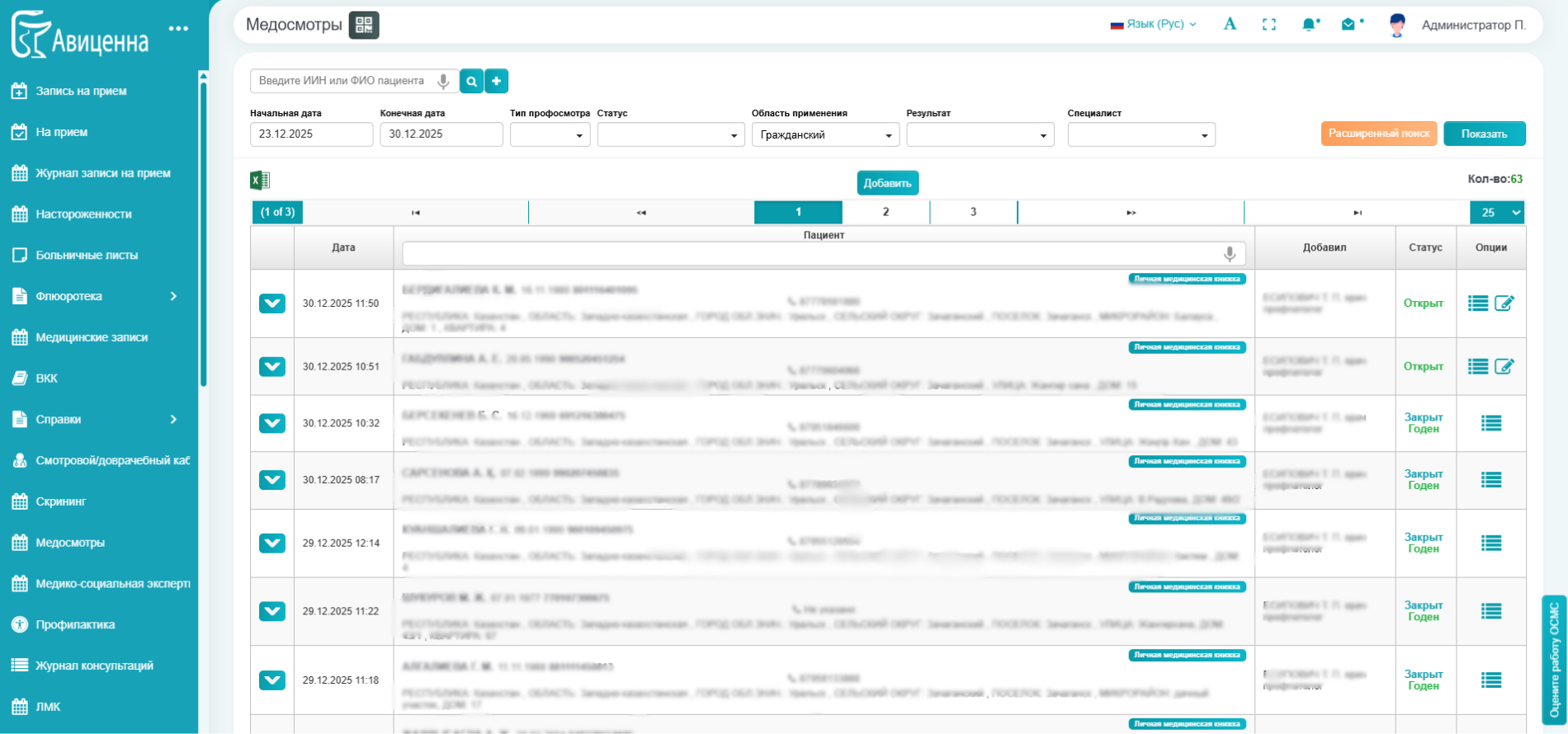
Task: Click the font size 'A' icon
Action: pyautogui.click(x=1230, y=25)
